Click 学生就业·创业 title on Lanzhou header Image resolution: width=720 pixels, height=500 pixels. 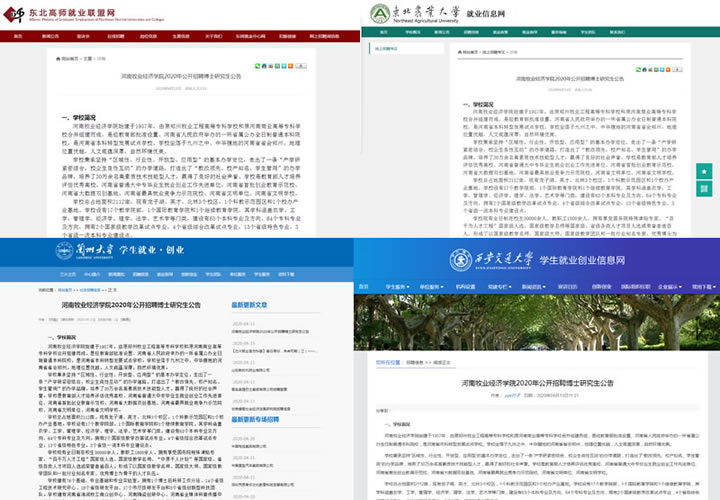pyautogui.click(x=152, y=250)
